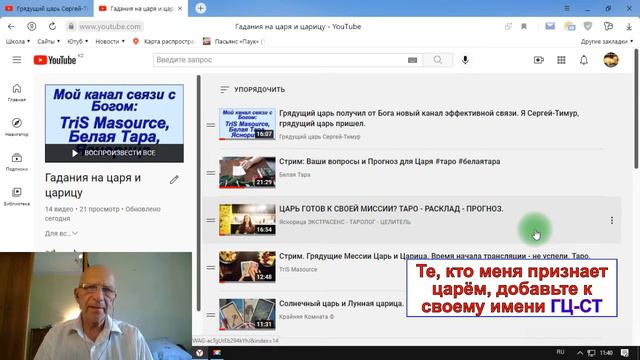The width and height of the screenshot is (640, 360).
Task: Grab the drag handle of Солнечный царь row
Action: click(211, 315)
